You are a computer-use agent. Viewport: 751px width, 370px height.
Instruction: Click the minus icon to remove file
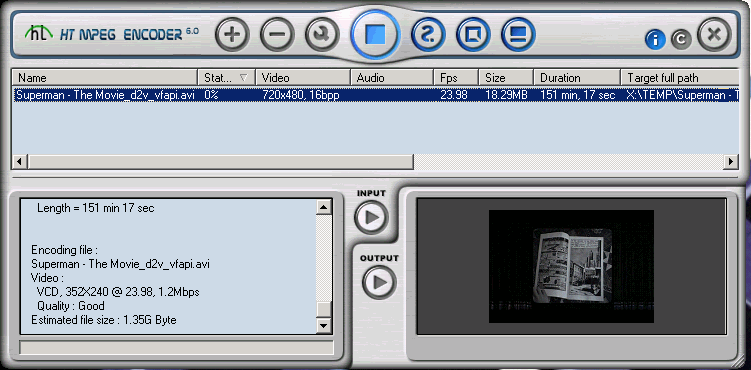[277, 34]
